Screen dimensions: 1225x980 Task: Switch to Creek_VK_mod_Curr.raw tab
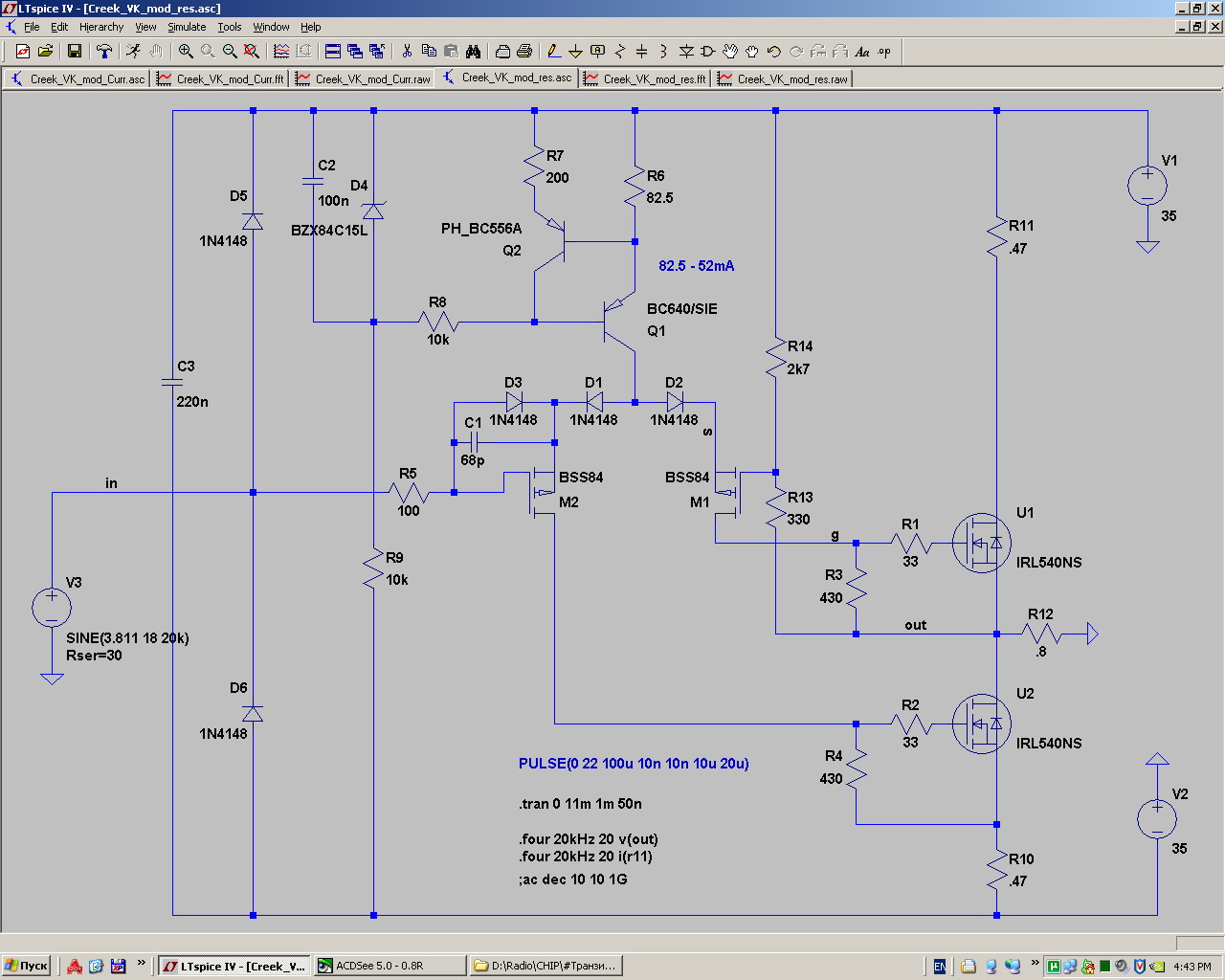(x=363, y=78)
